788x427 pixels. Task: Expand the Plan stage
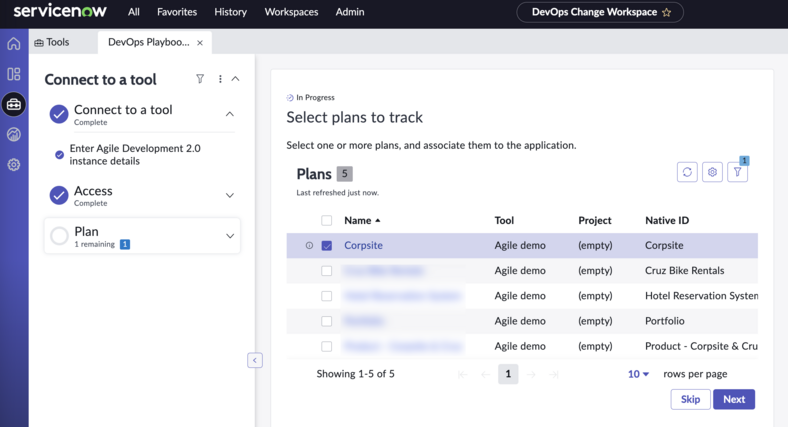pos(230,236)
